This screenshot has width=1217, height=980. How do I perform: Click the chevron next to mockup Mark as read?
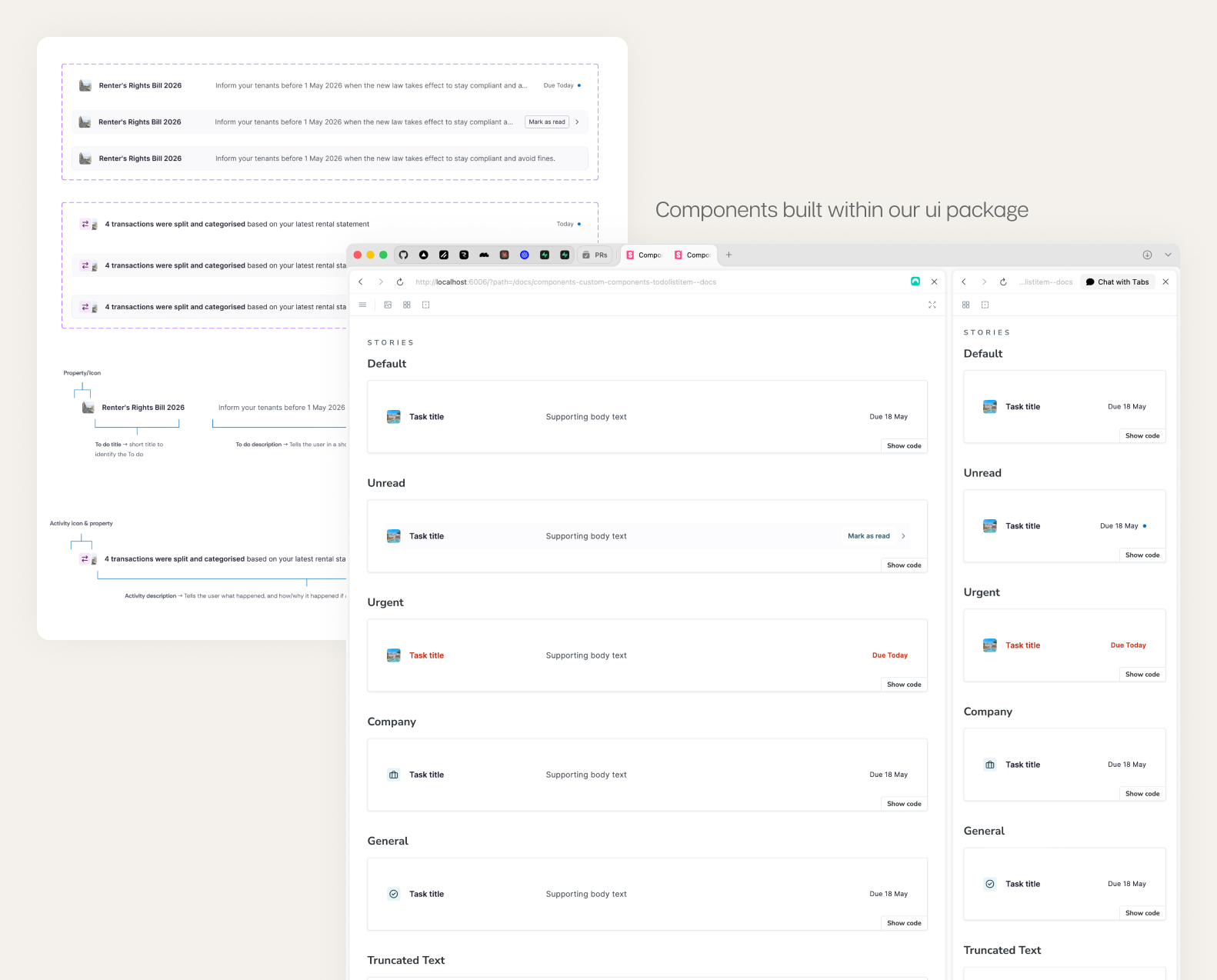577,122
